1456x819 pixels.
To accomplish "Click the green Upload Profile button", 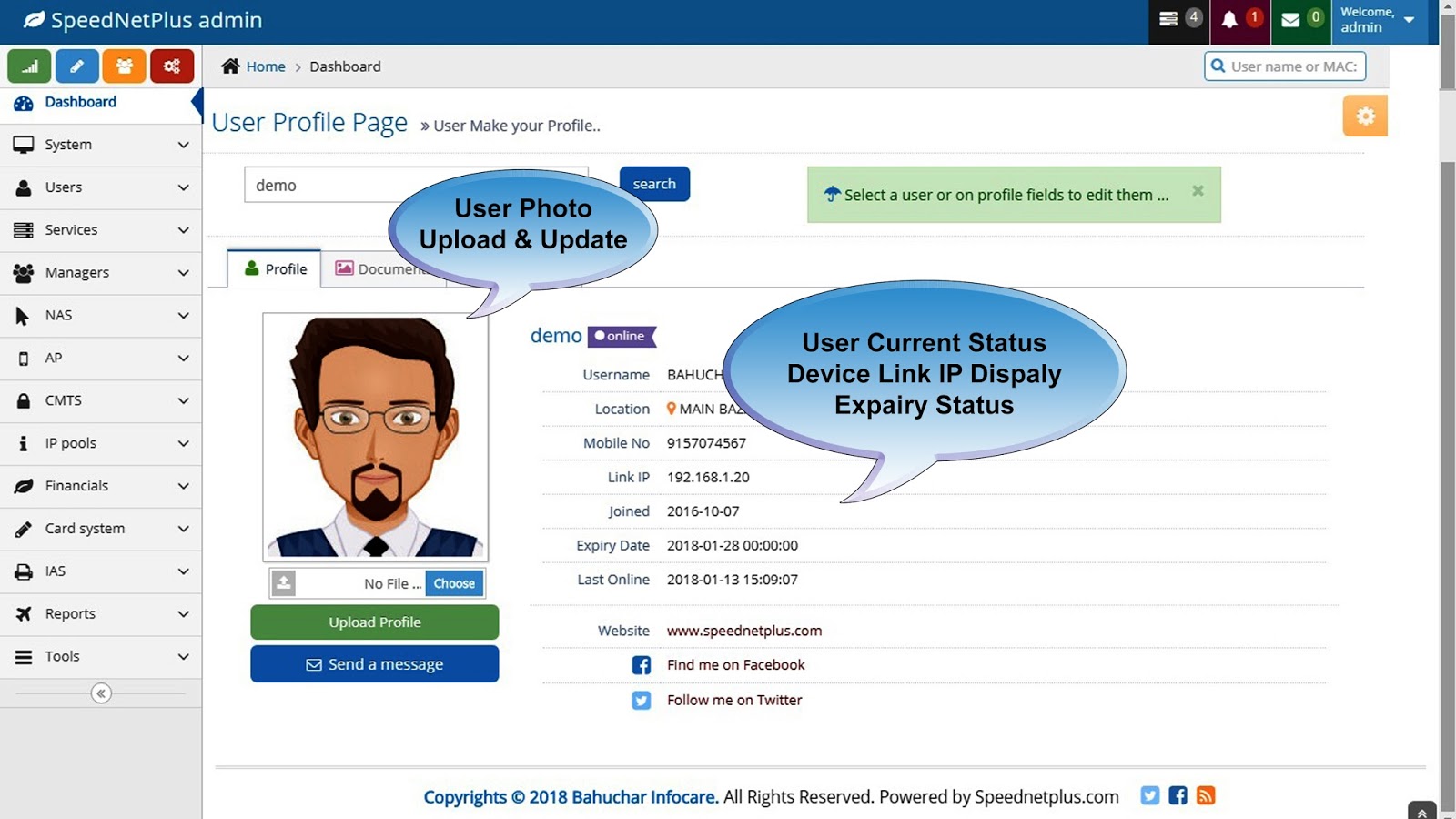I will 375,622.
